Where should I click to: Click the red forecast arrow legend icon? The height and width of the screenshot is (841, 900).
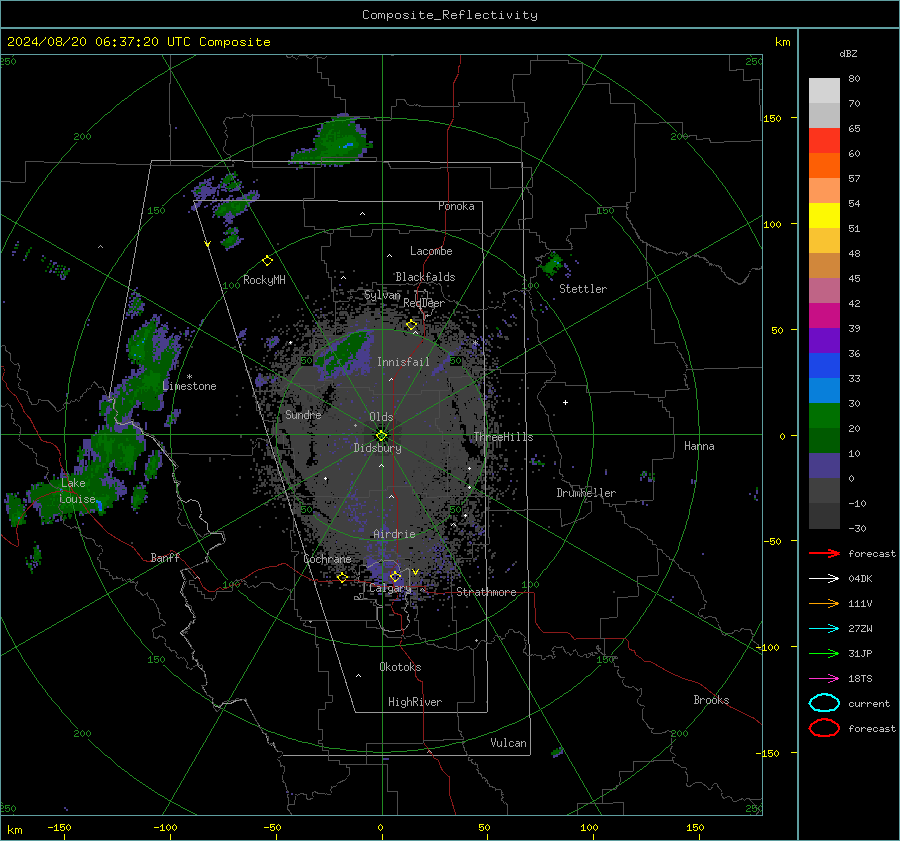824,553
